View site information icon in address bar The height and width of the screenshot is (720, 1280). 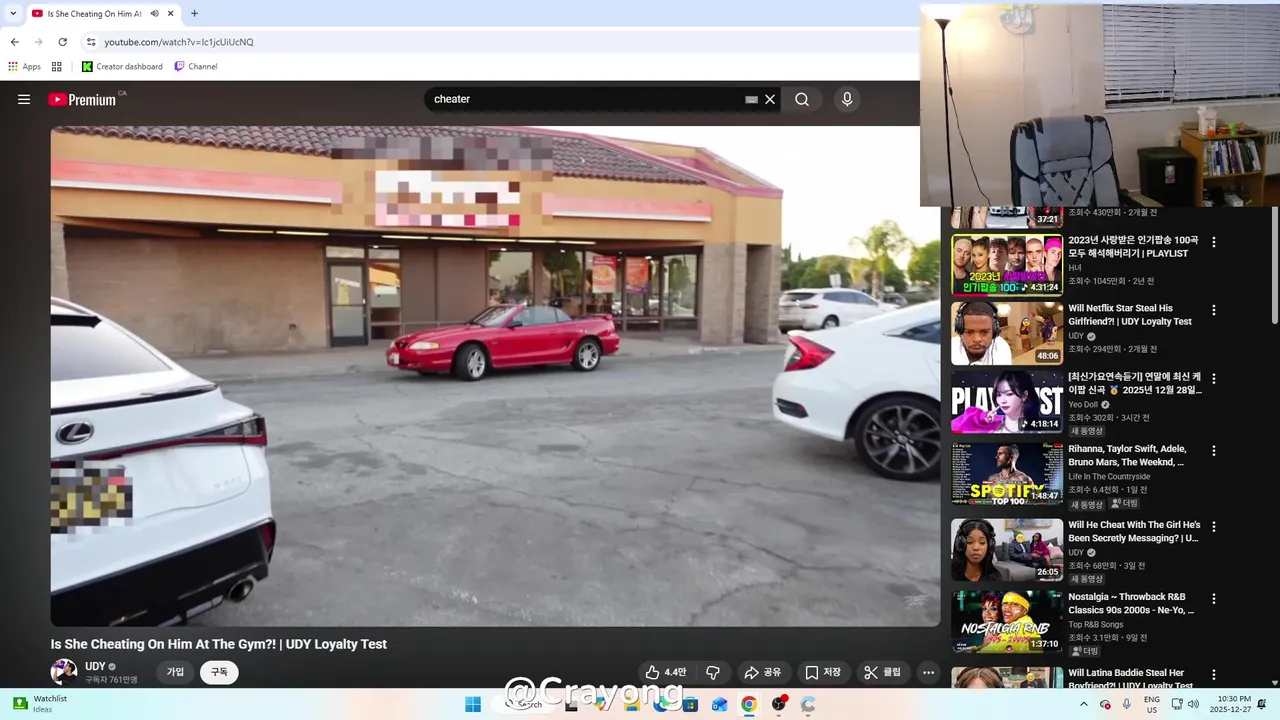91,42
